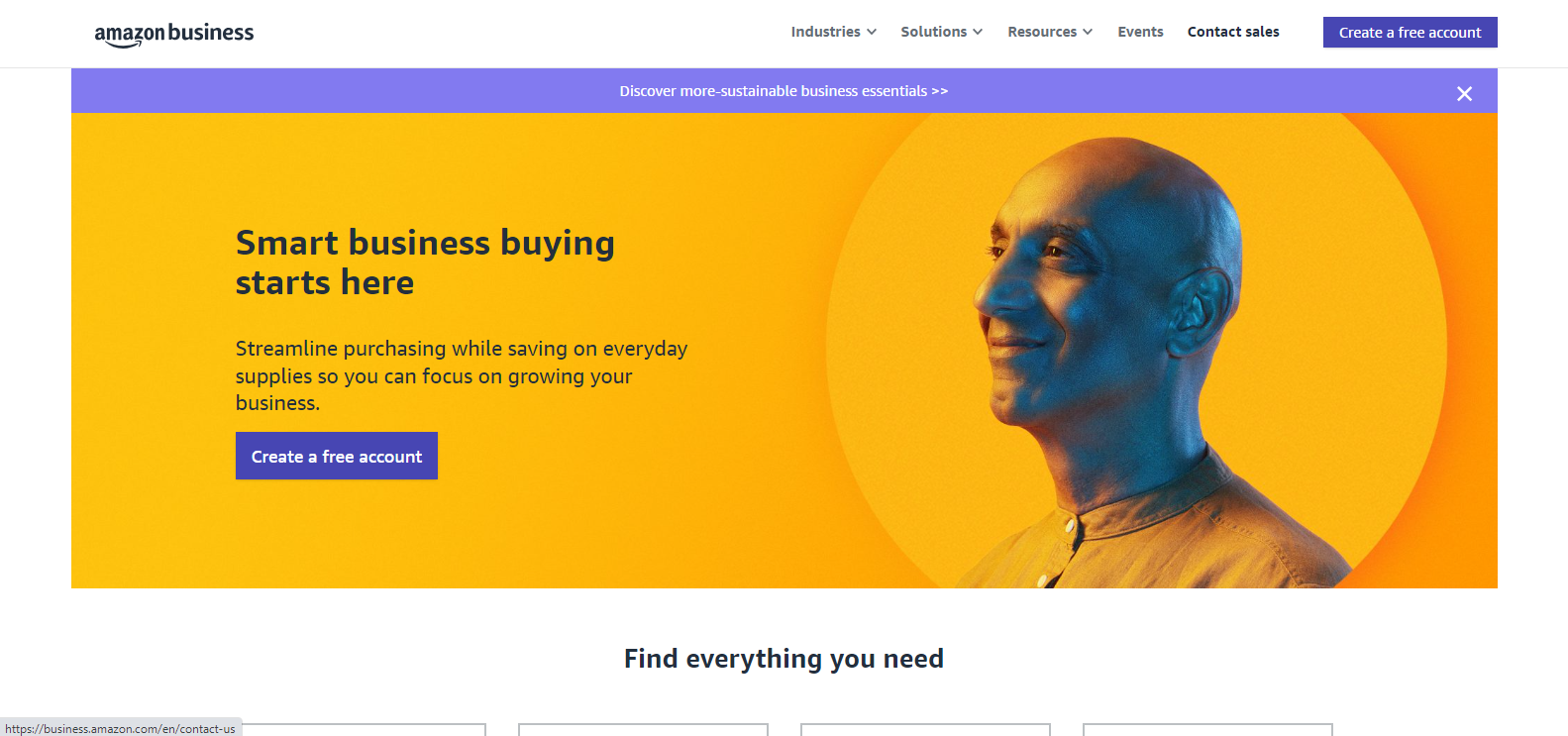Screen dimensions: 1568x736
Task: Click hero Create a free account button
Action: pos(337,456)
